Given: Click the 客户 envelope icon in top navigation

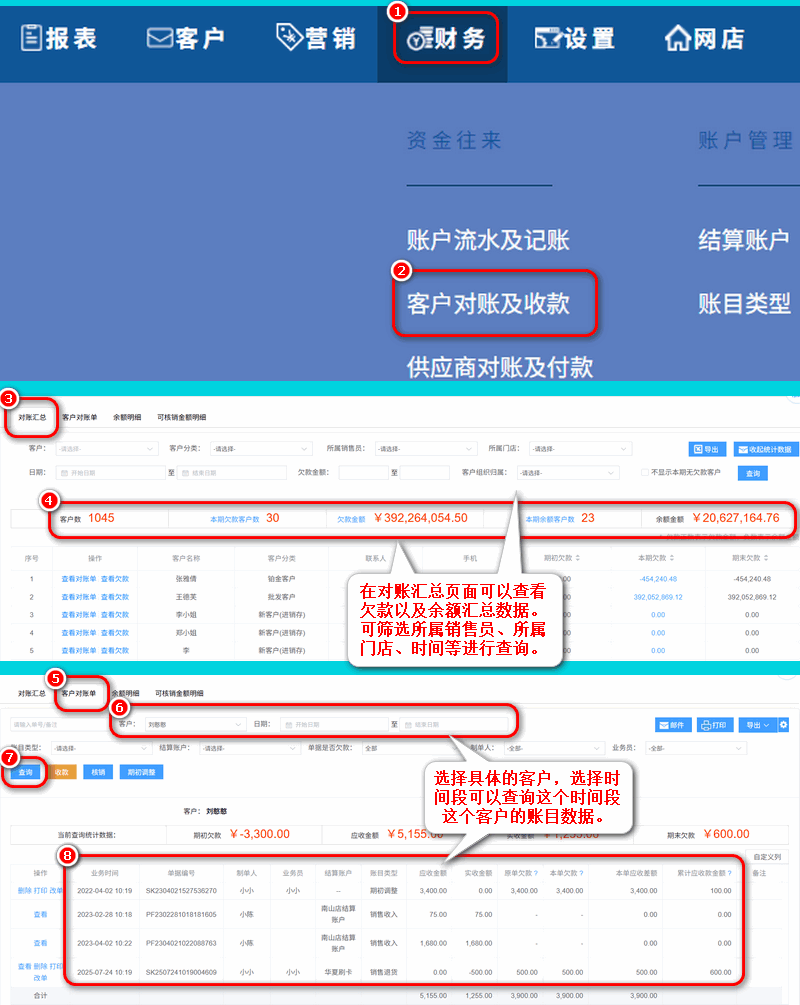Looking at the screenshot, I should tap(159, 38).
